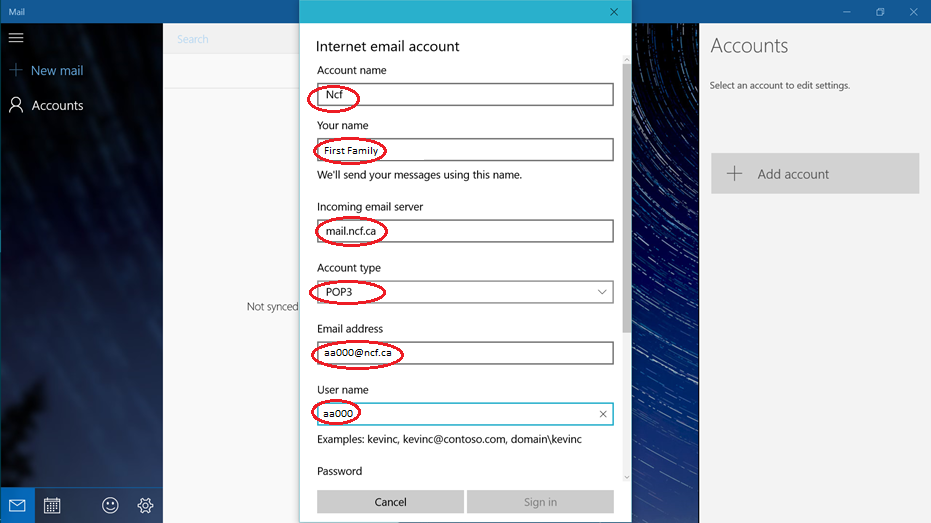The width and height of the screenshot is (931, 523).
Task: Send feedback with the smiley icon
Action: 110,505
